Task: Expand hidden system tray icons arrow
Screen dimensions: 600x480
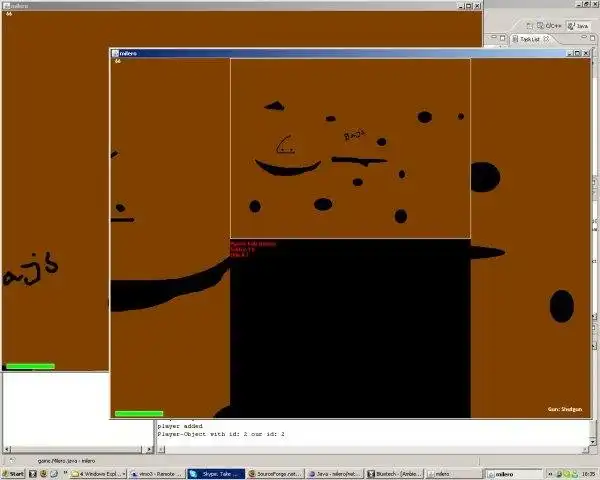Action: (x=550, y=474)
